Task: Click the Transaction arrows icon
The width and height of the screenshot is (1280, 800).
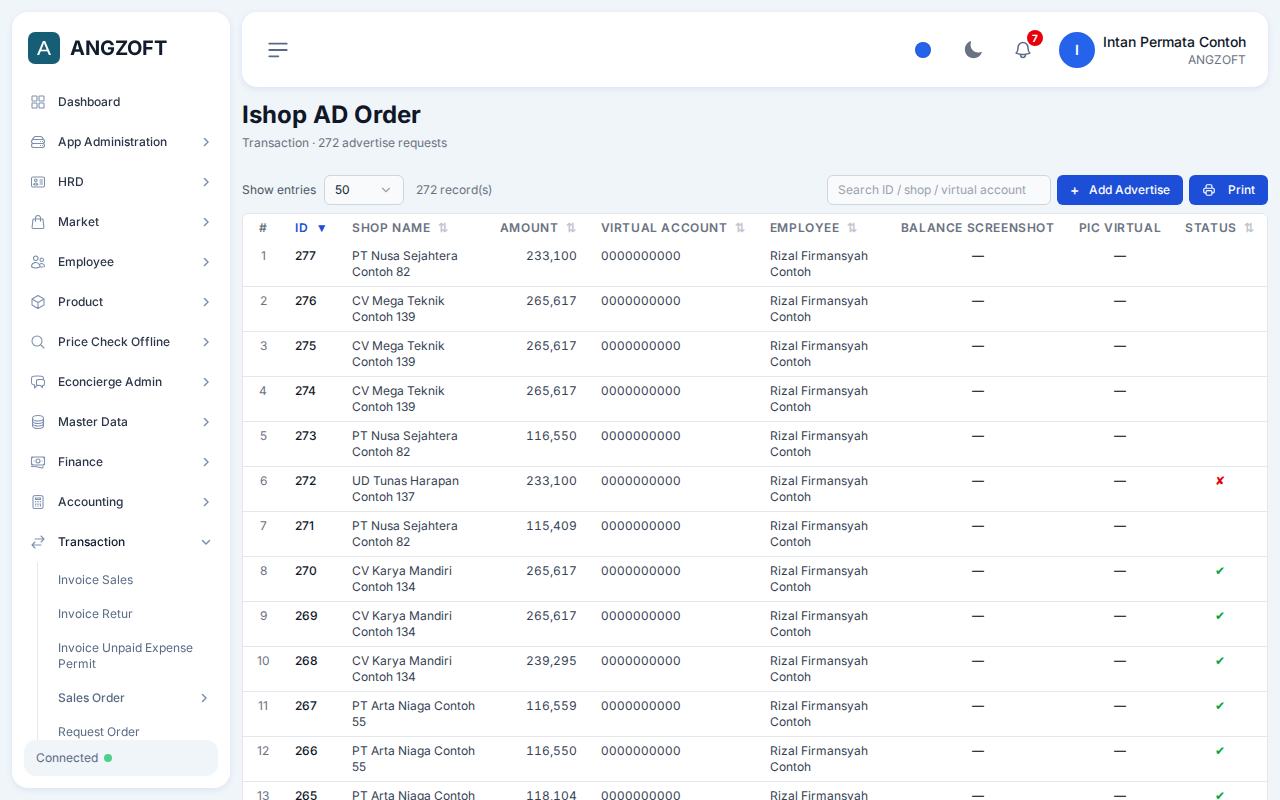Action: (38, 542)
